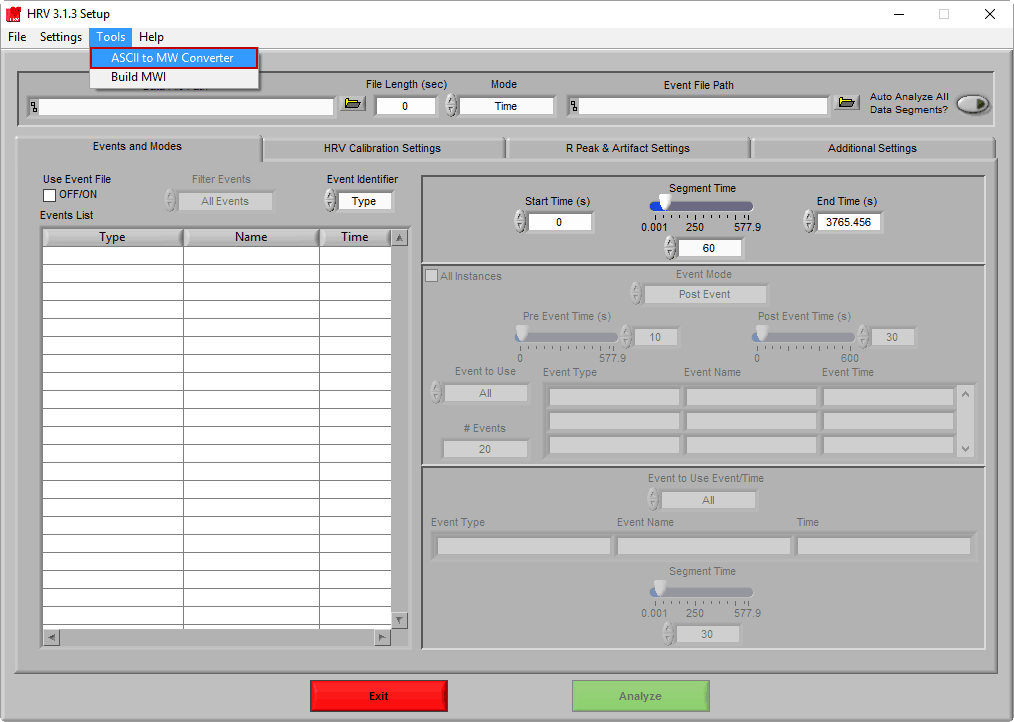Click the Start Time stepper arrows
This screenshot has height=722, width=1014.
pyautogui.click(x=520, y=222)
